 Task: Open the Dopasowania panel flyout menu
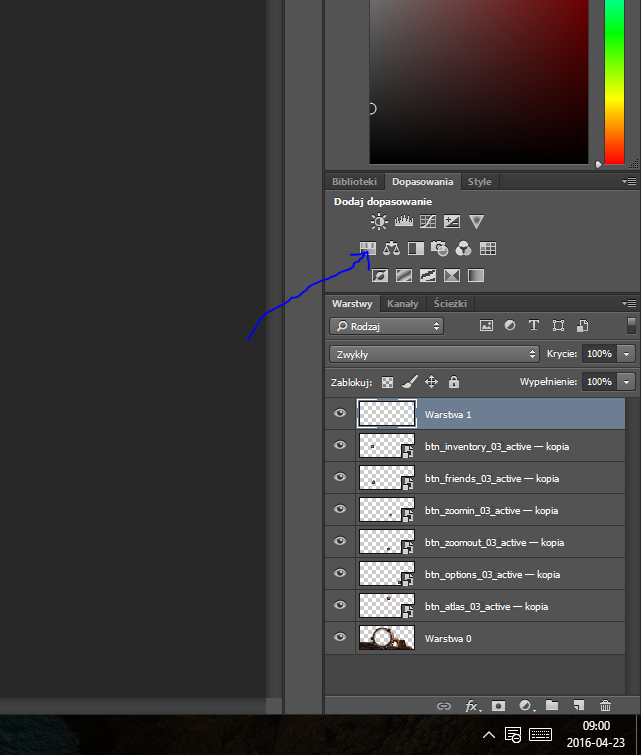629,182
